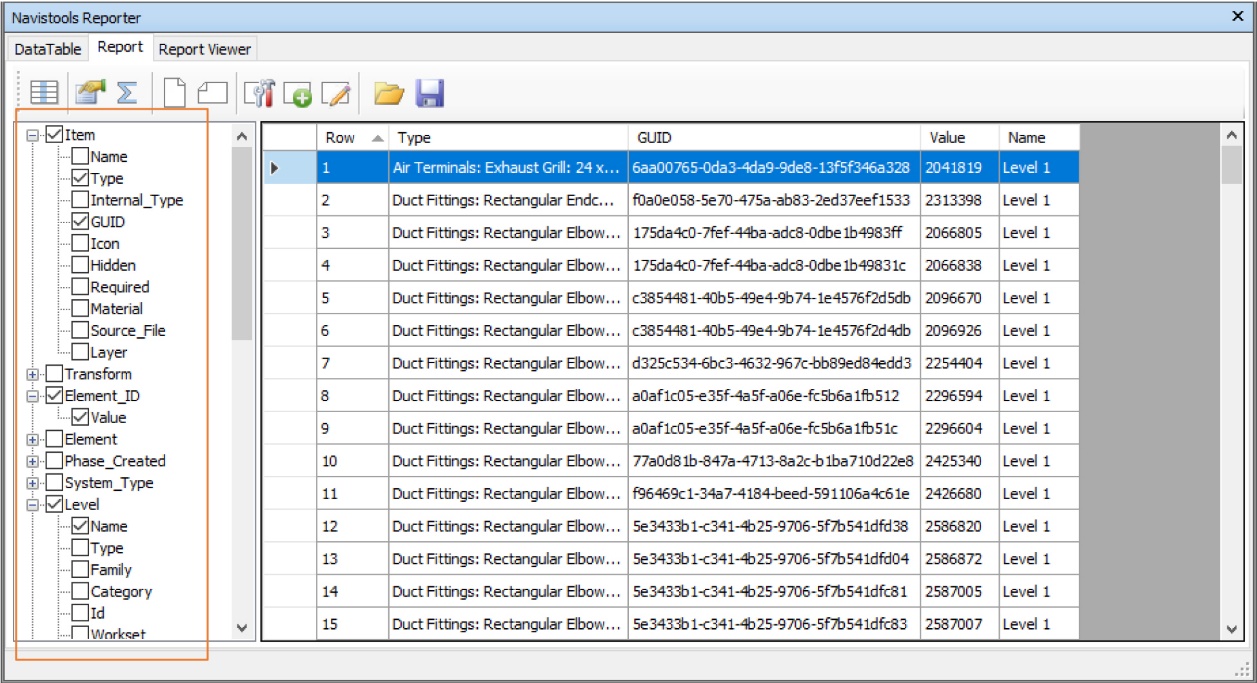Sort by the Row column header
The image size is (1257, 683).
tap(353, 138)
